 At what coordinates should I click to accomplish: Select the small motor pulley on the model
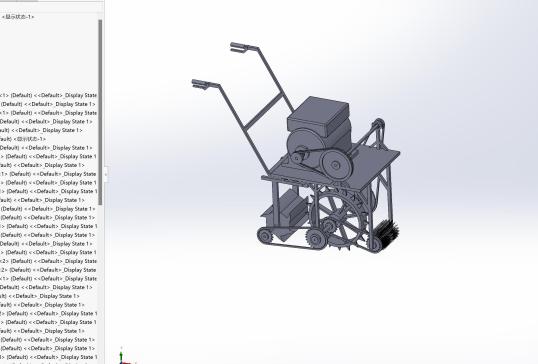click(x=296, y=158)
